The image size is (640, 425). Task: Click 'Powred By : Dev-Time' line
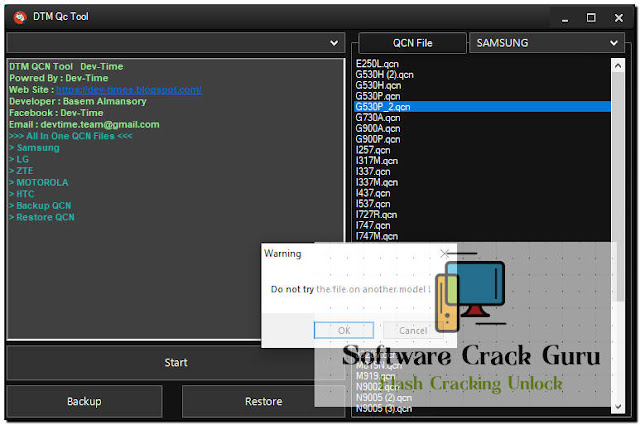[x=58, y=78]
